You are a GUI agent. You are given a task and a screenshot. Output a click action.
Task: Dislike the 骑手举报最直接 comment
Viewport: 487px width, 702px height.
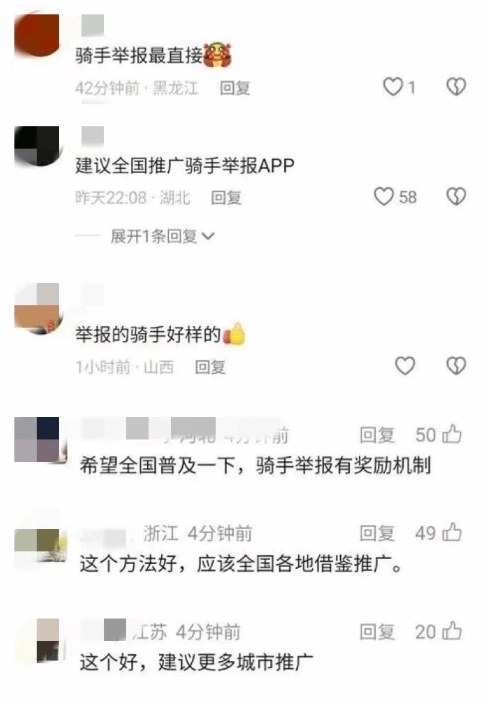(x=456, y=87)
